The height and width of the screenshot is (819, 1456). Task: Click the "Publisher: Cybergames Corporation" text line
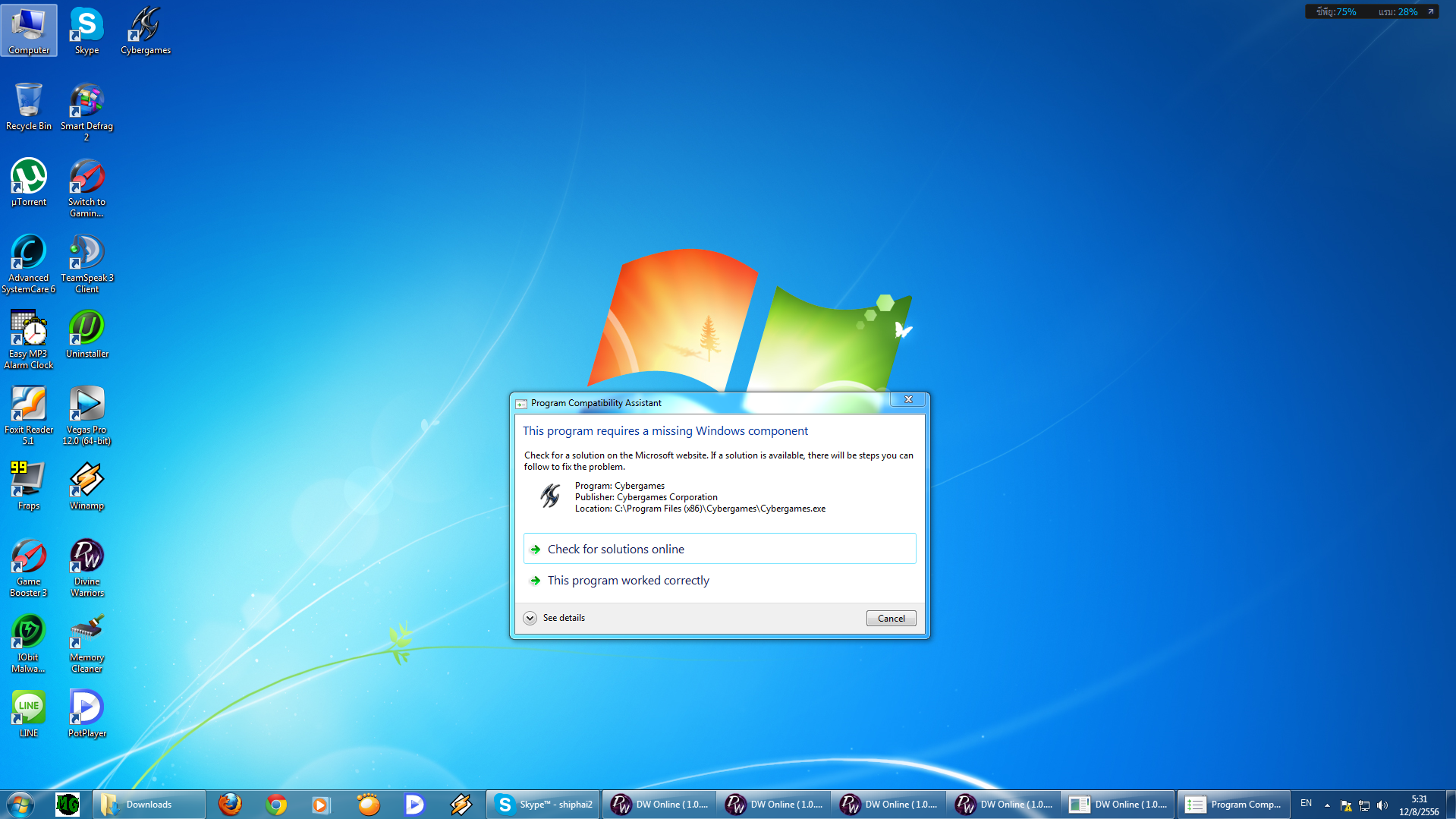[x=646, y=497]
